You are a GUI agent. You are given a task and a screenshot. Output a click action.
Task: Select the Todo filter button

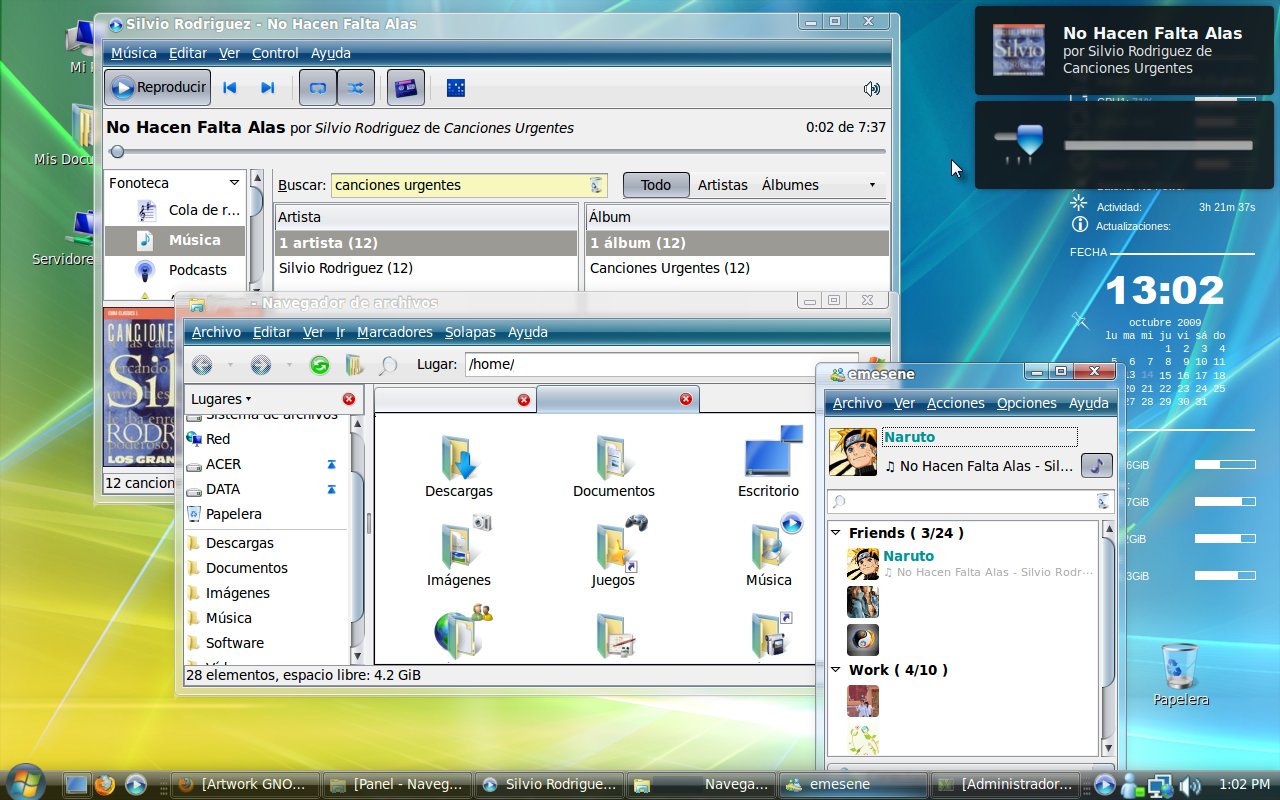(656, 185)
